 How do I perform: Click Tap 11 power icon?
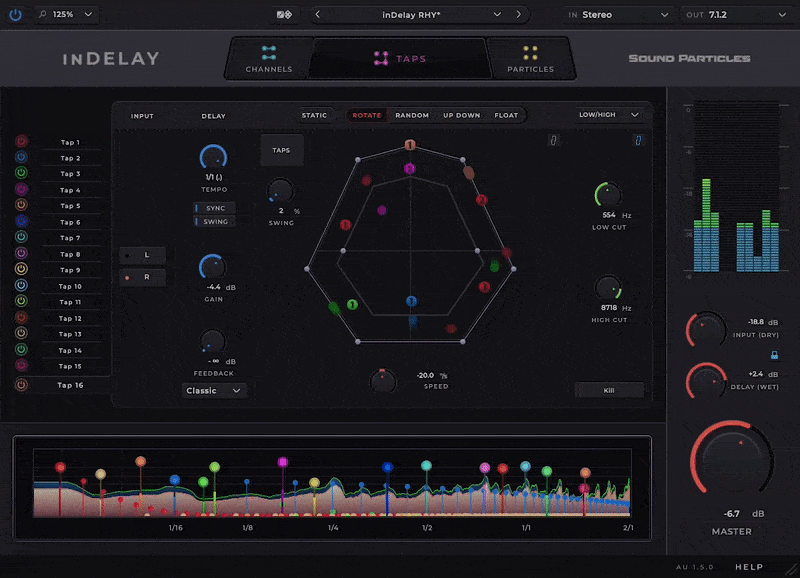(21, 301)
